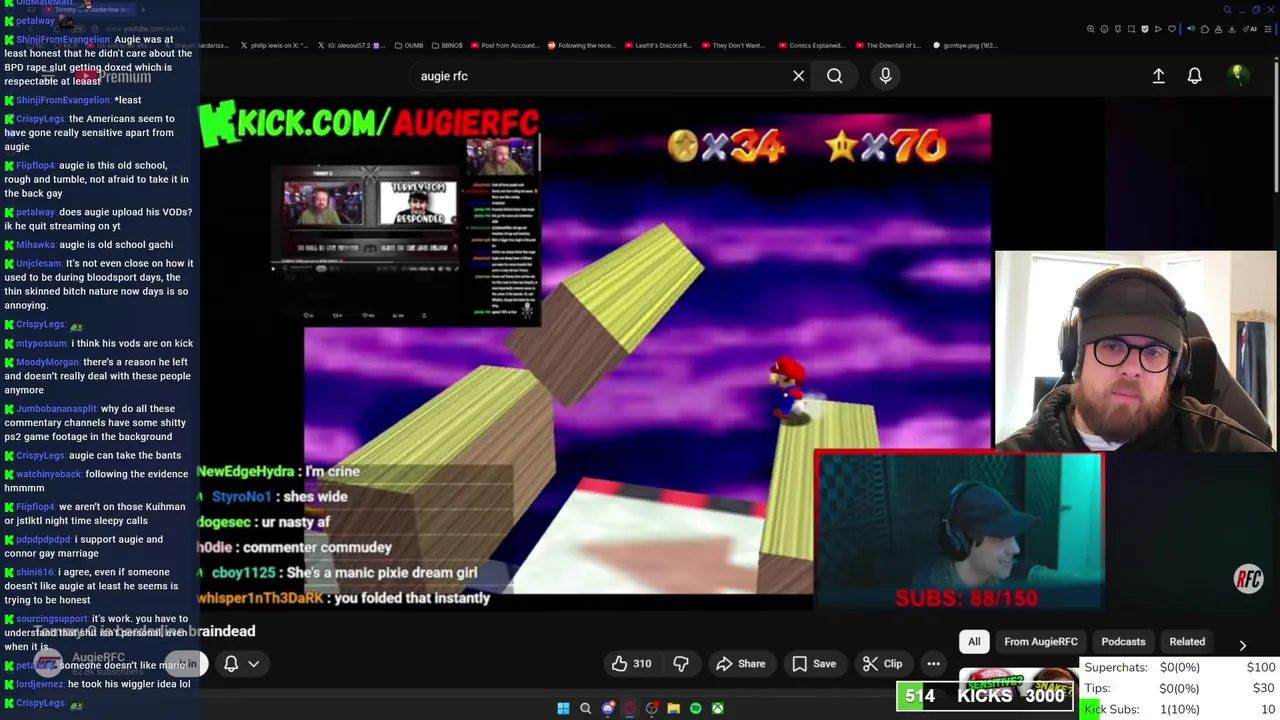The image size is (1280, 720).
Task: Open the AI assistant toolbar button
Action: (1248, 29)
